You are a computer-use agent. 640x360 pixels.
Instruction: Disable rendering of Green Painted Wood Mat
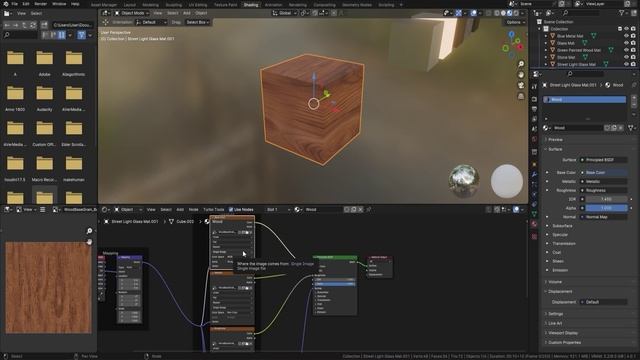pyautogui.click(x=633, y=50)
